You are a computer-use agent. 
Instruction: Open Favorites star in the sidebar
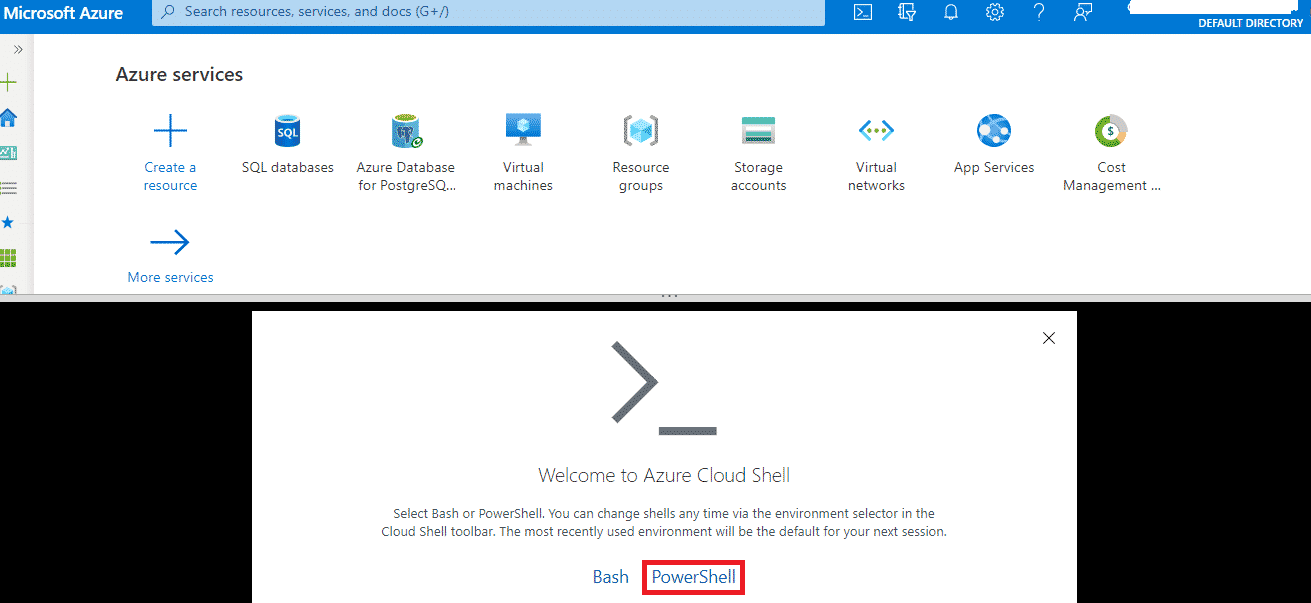point(8,222)
